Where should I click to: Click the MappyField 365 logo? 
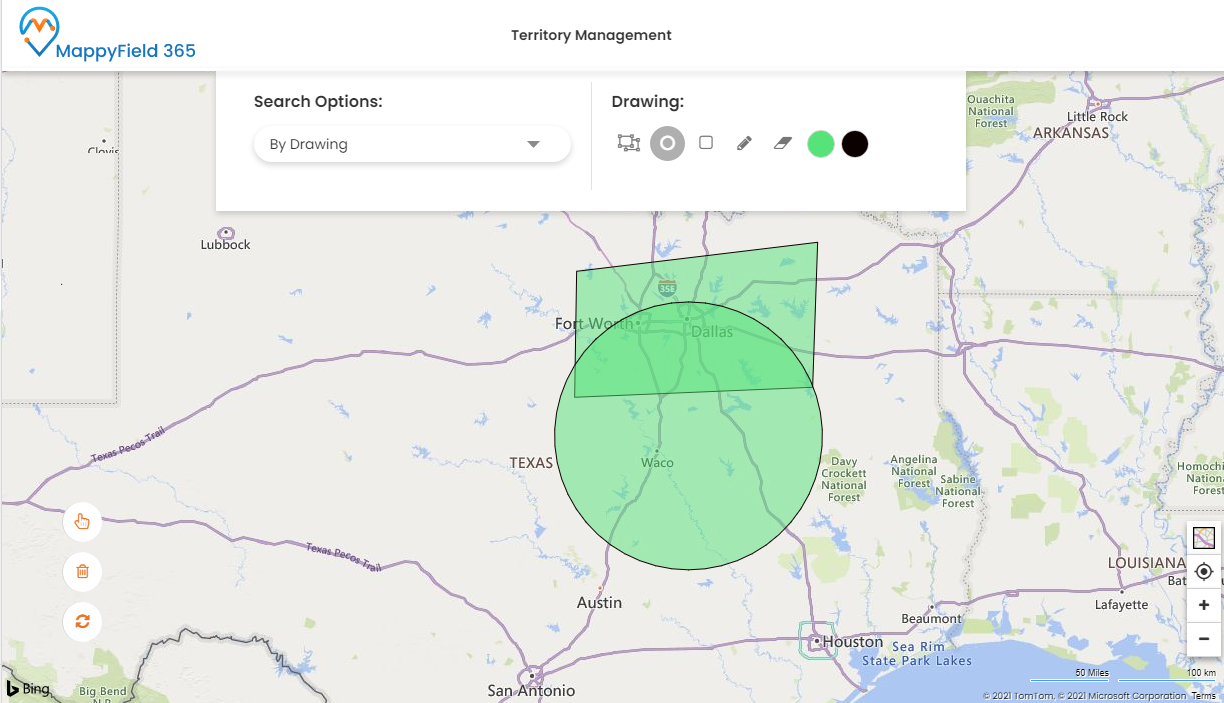tap(108, 35)
